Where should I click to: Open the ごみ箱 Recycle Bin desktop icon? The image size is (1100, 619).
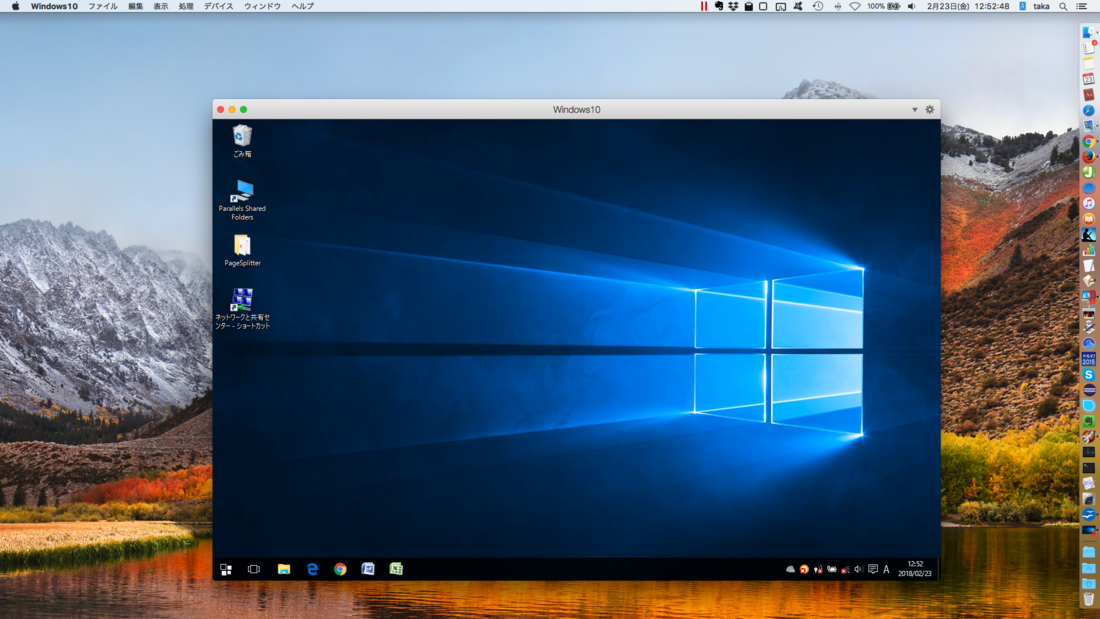tap(242, 140)
